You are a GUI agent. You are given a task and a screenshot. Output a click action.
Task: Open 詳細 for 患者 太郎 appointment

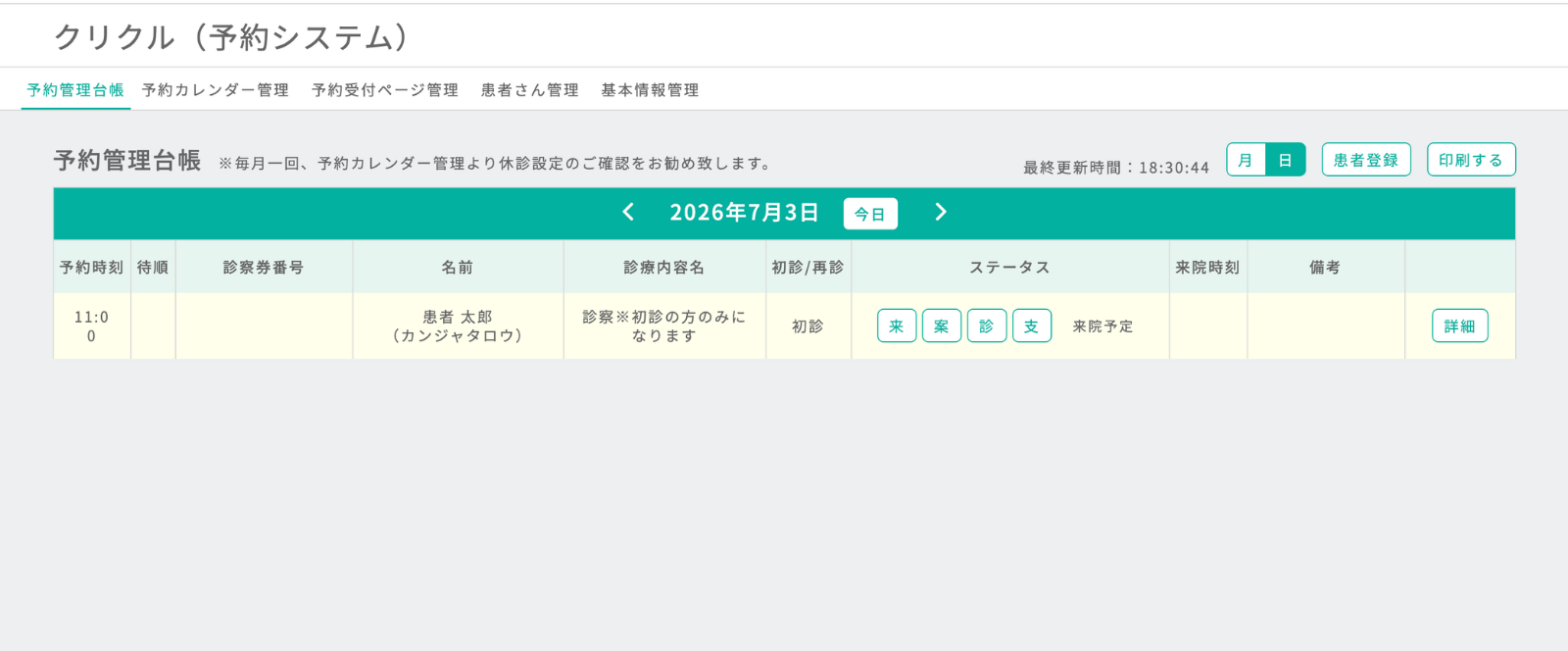pos(1460,325)
